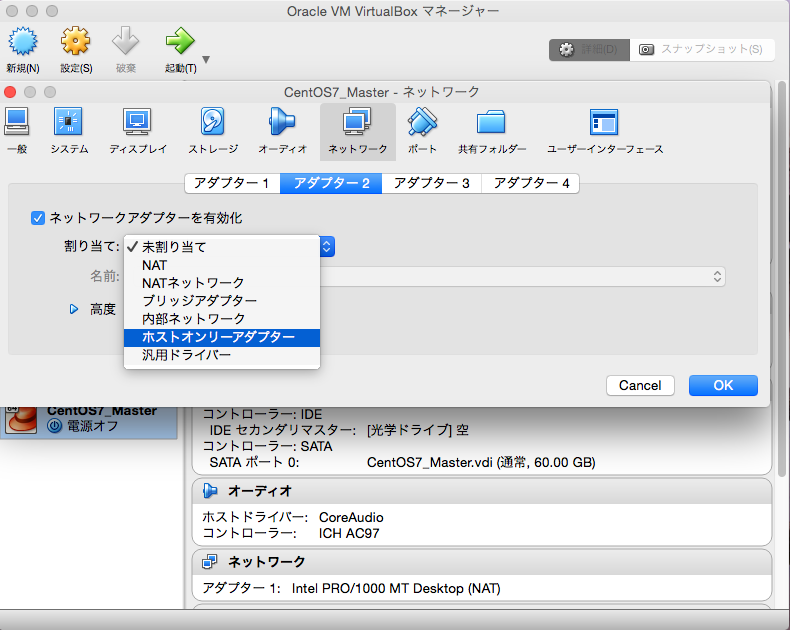The image size is (790, 630).
Task: Open the 共有フォルダー Shared Folders icon
Action: (491, 121)
